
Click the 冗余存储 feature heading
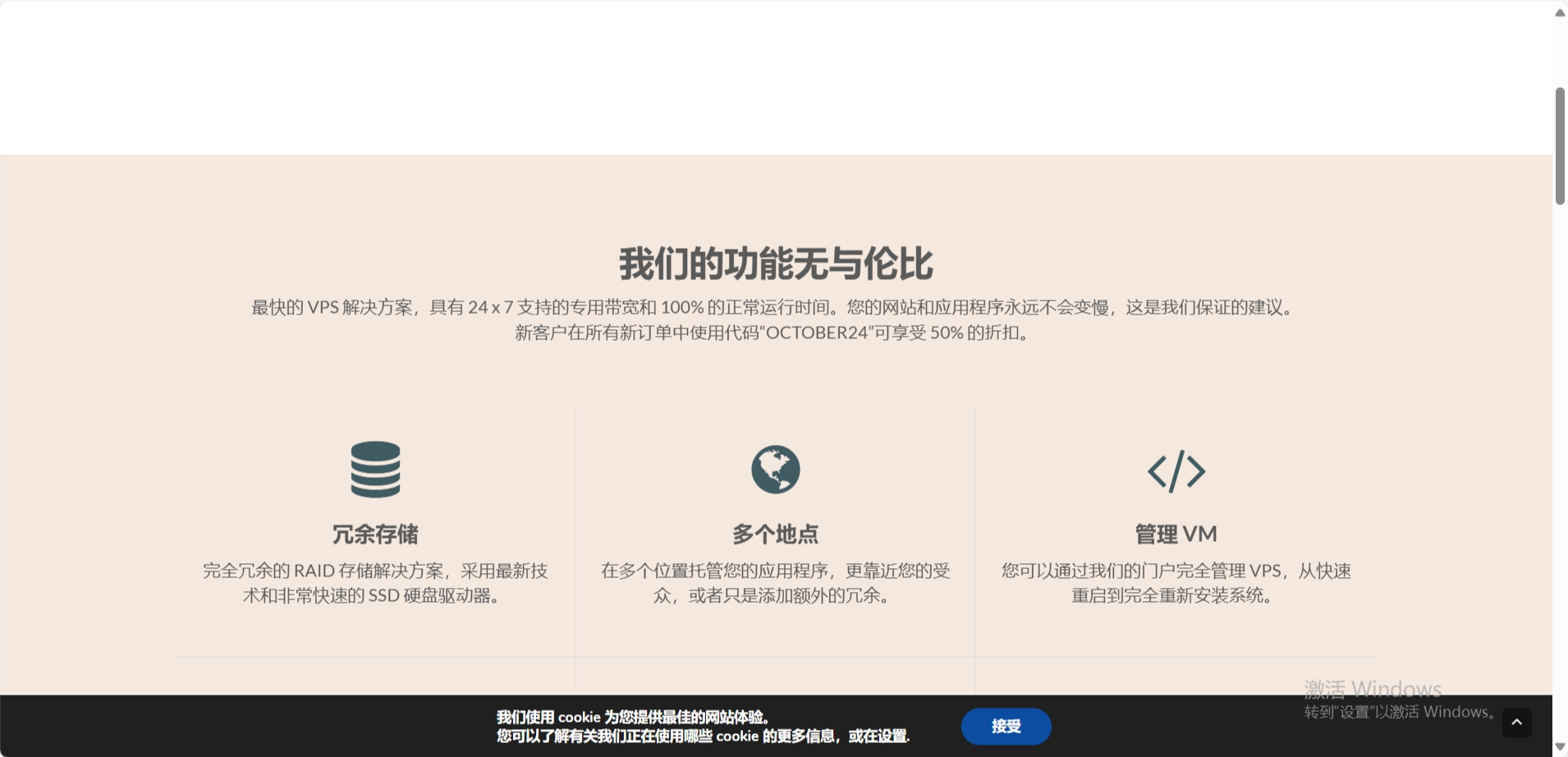375,534
